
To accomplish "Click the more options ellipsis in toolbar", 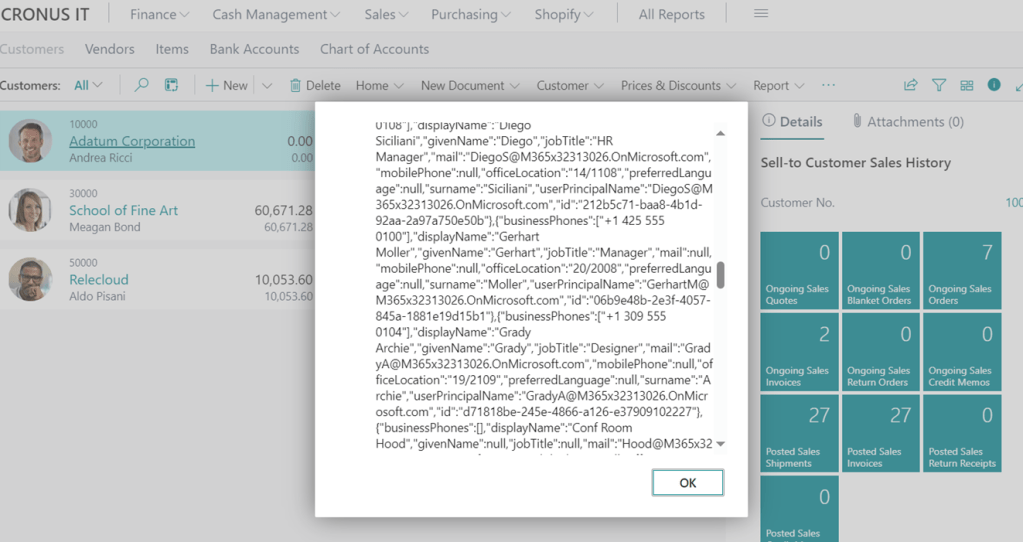I will click(828, 86).
